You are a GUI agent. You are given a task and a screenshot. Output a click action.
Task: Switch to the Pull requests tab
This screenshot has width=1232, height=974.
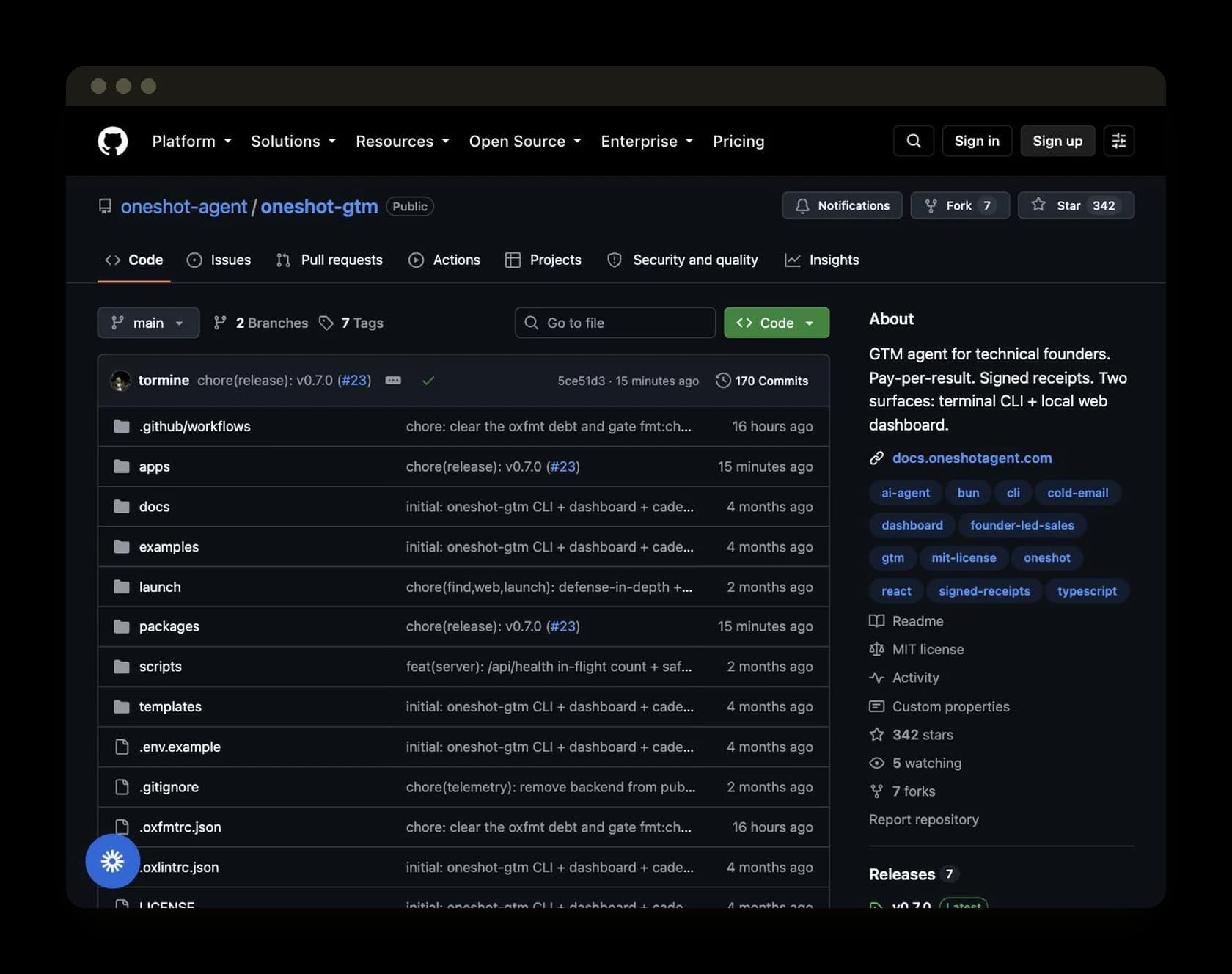[x=329, y=260]
